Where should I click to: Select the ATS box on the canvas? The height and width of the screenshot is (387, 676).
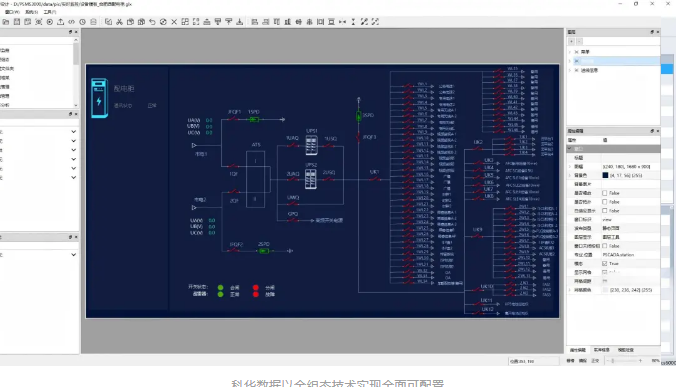255,179
